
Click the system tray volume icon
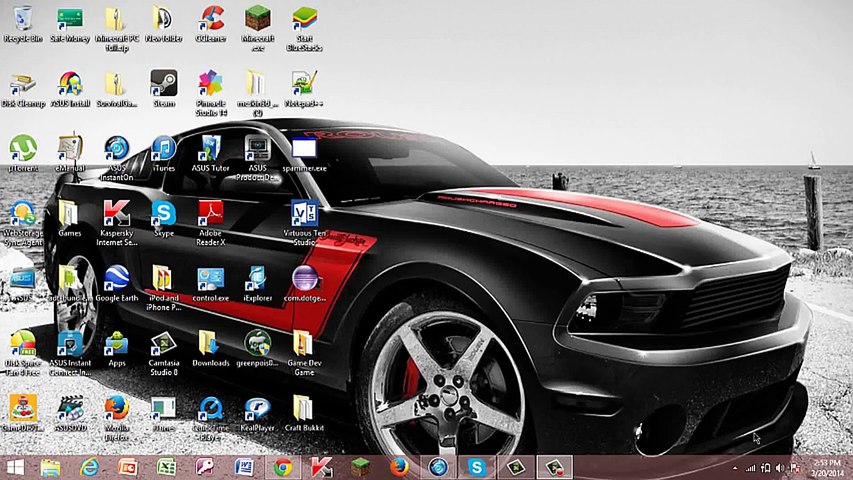[x=779, y=467]
